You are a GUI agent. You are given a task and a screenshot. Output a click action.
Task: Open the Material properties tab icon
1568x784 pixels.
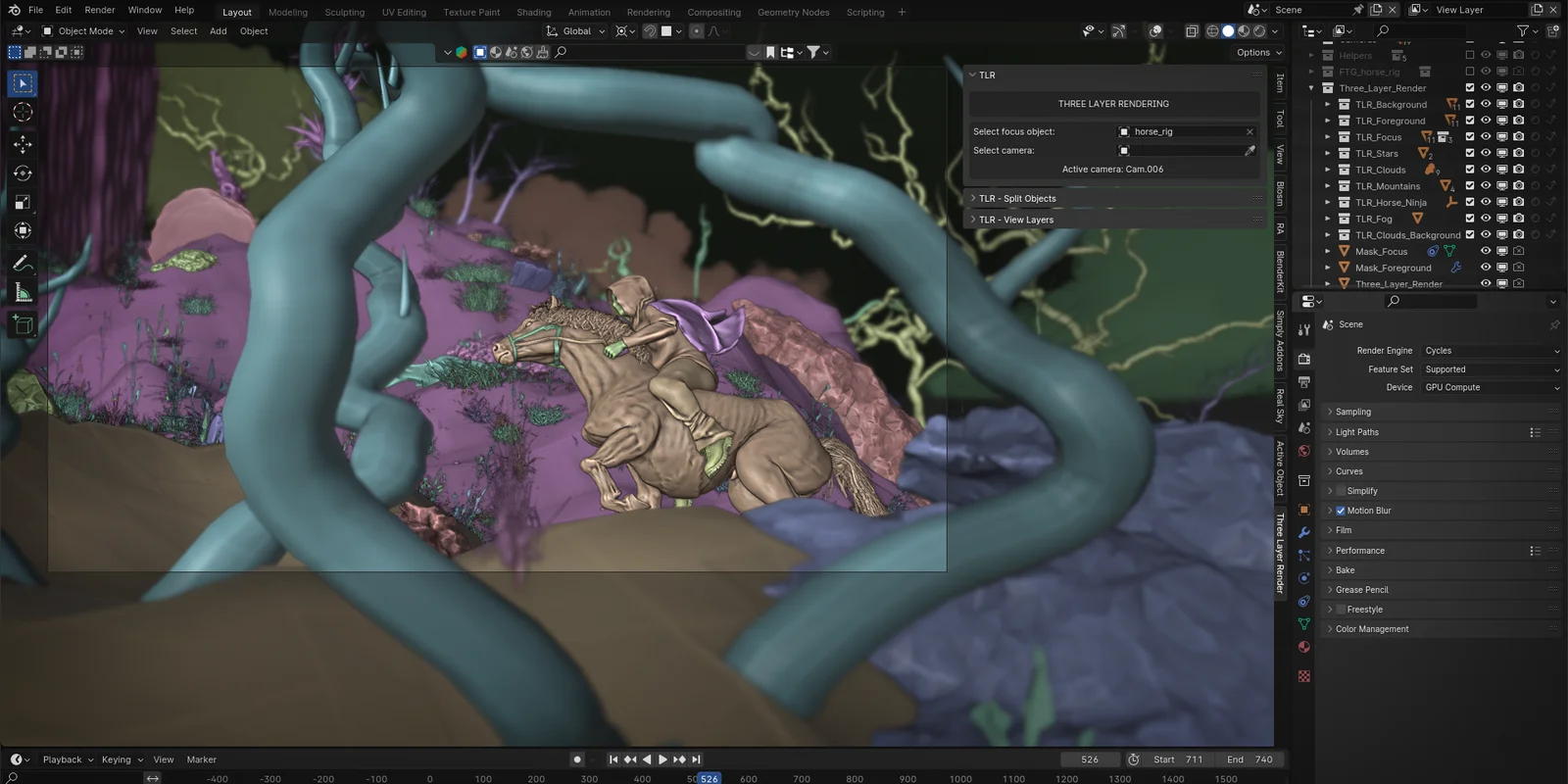(1304, 647)
